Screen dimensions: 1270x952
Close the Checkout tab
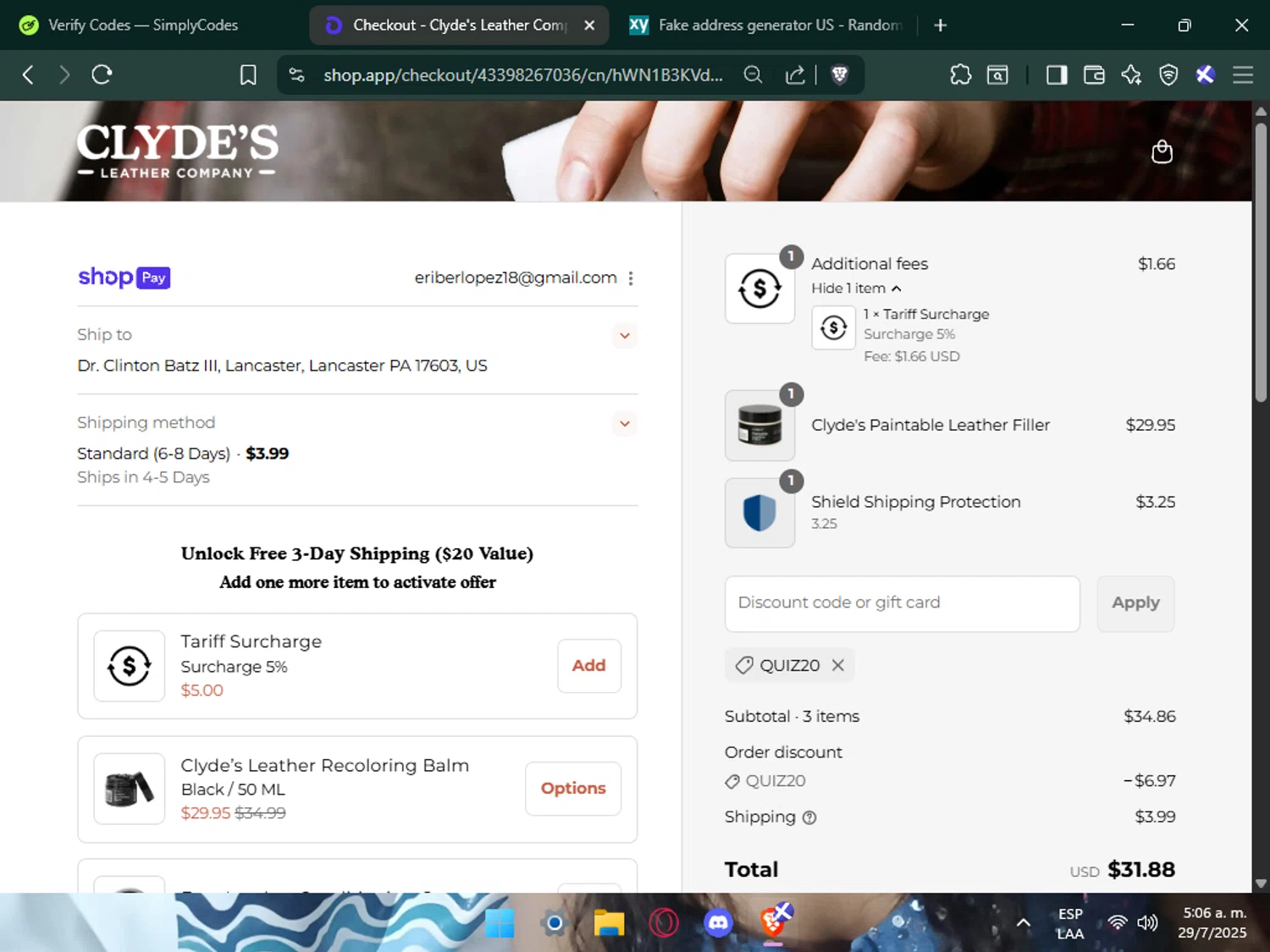[x=589, y=25]
